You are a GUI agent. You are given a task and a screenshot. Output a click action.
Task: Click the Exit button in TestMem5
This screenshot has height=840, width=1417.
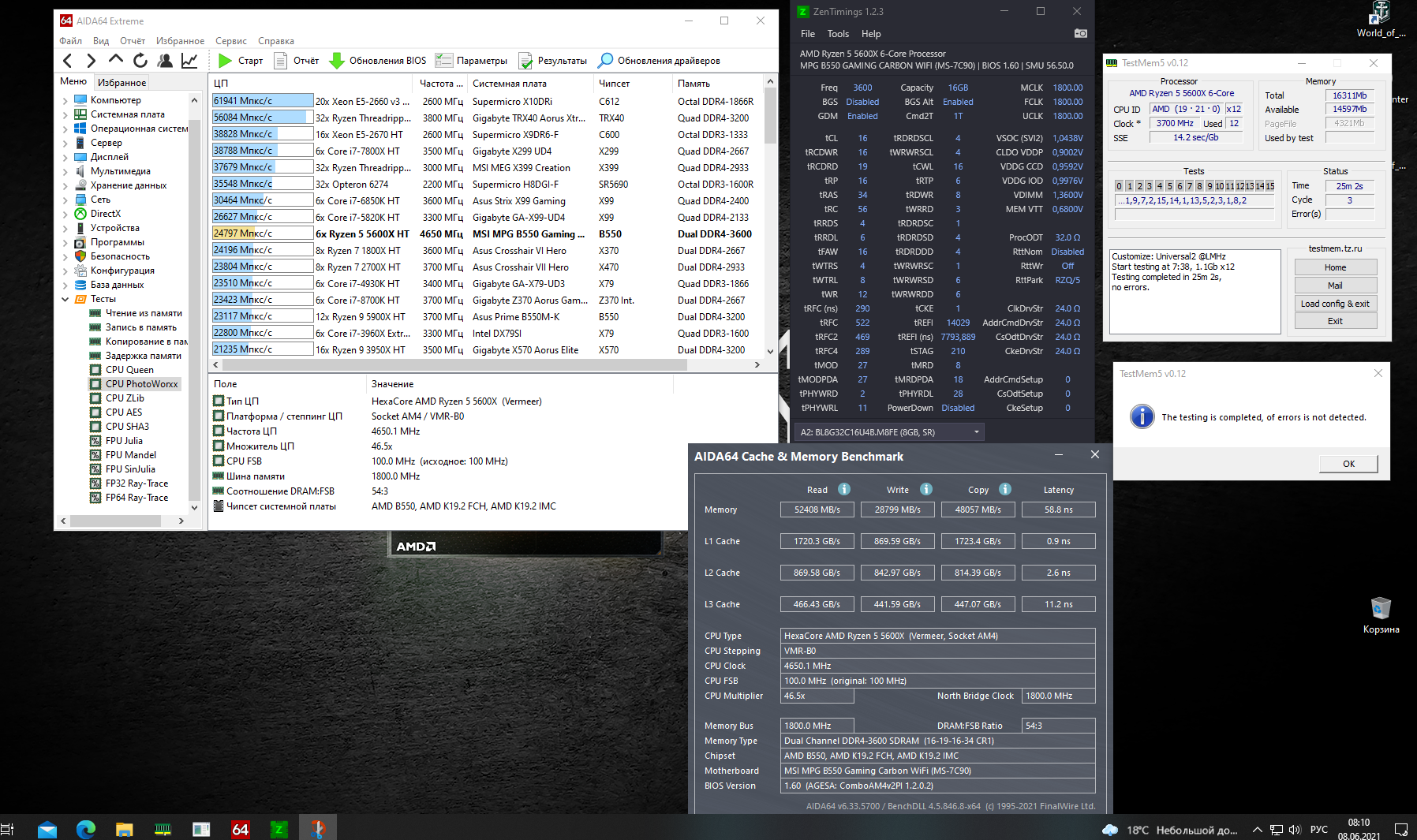pos(1335,321)
